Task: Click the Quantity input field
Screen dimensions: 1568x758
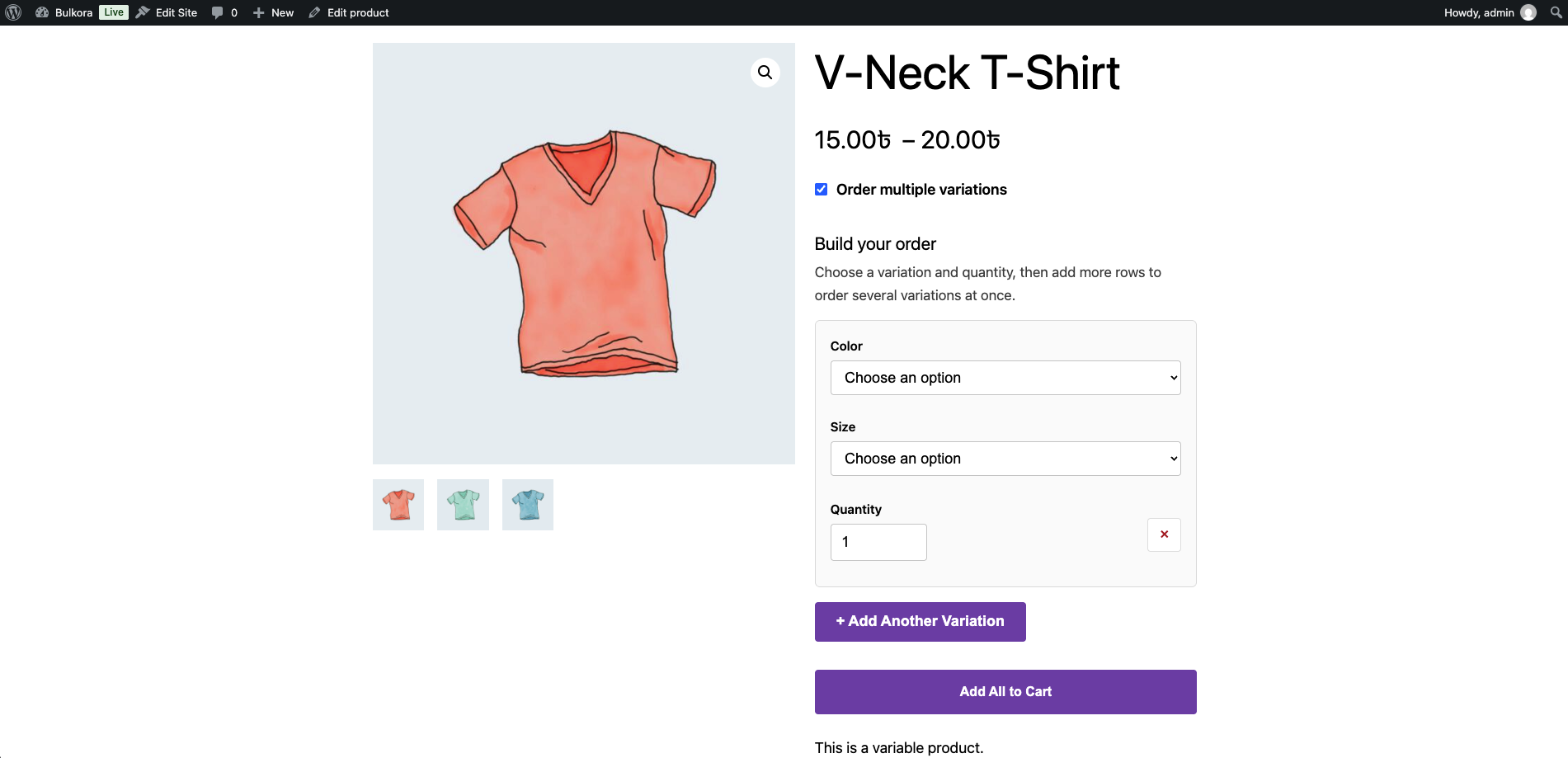Action: (878, 542)
